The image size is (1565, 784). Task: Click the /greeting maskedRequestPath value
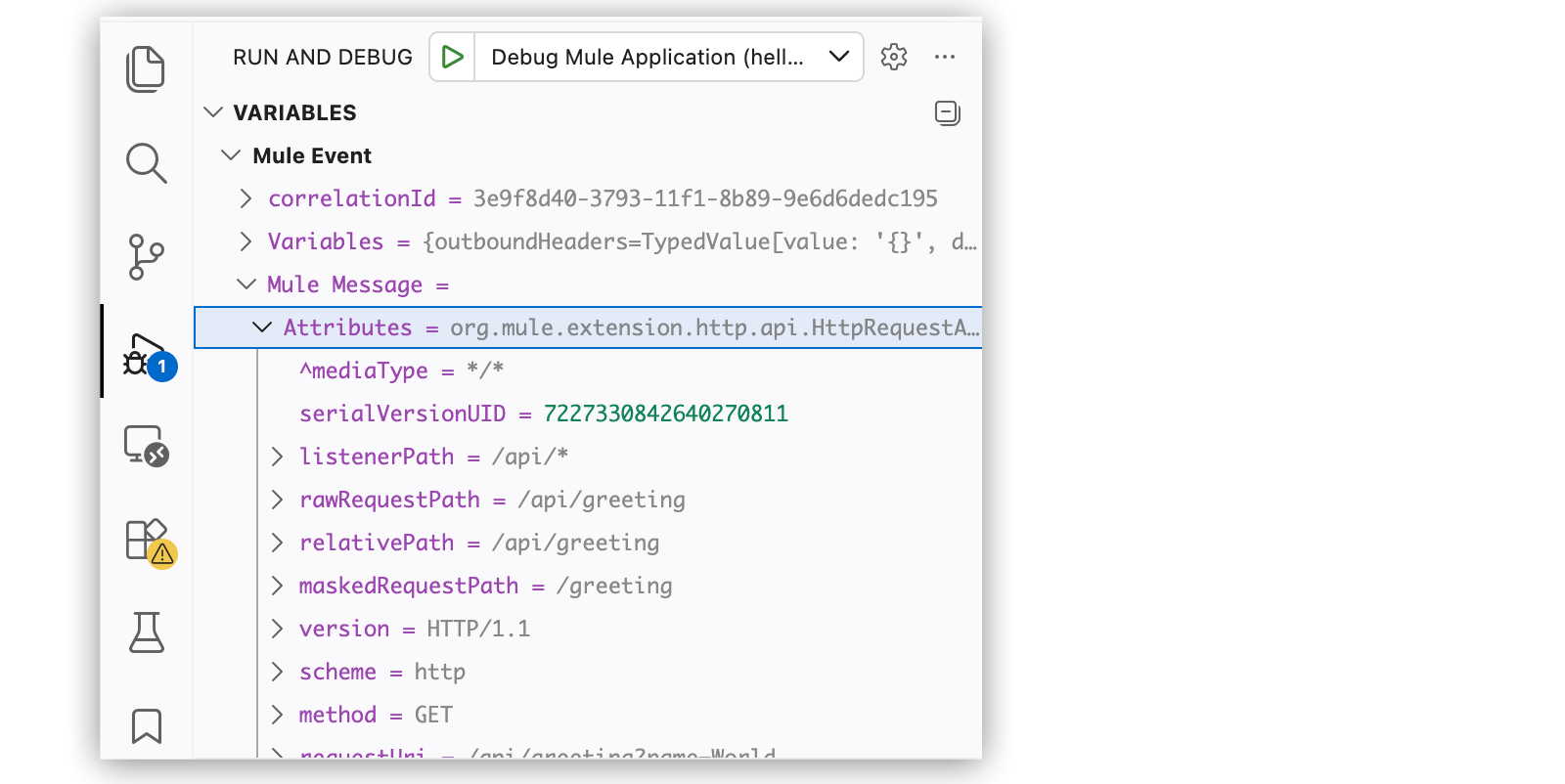click(x=614, y=586)
